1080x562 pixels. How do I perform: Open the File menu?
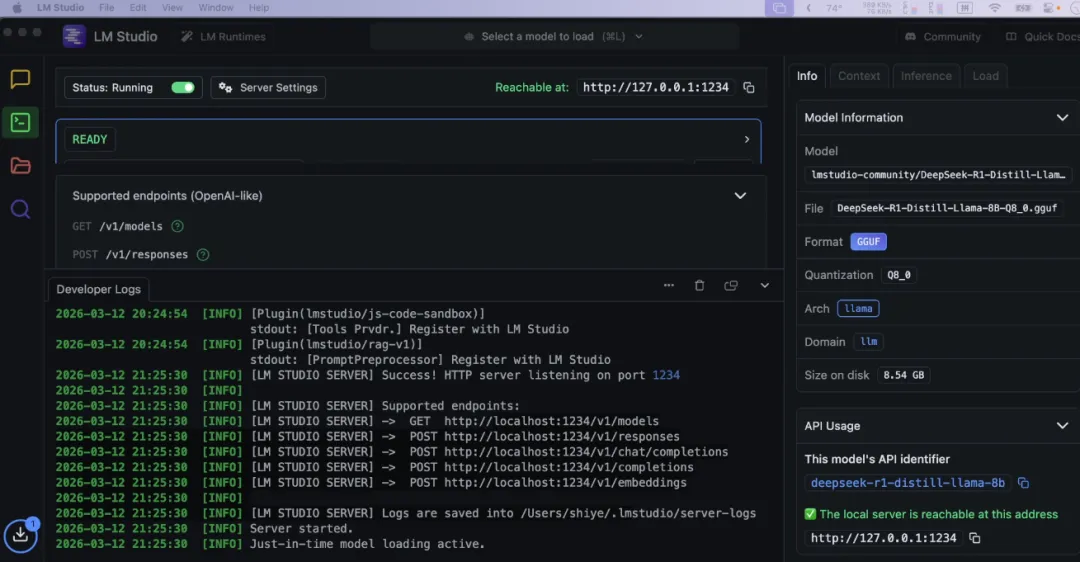tap(107, 8)
